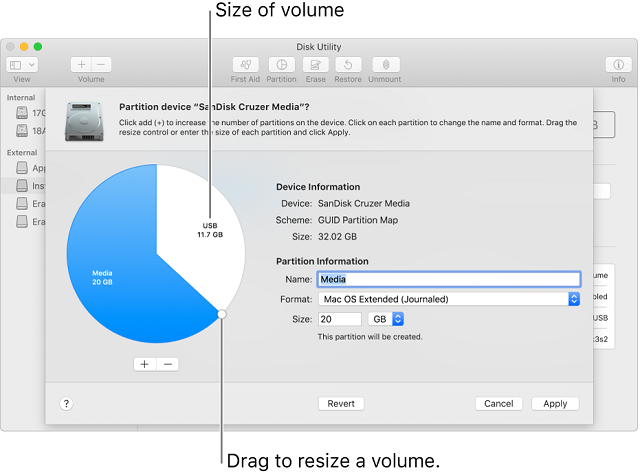Screen dimensions: 640x473
Task: Select the second Era external disk
Action: pos(30,222)
